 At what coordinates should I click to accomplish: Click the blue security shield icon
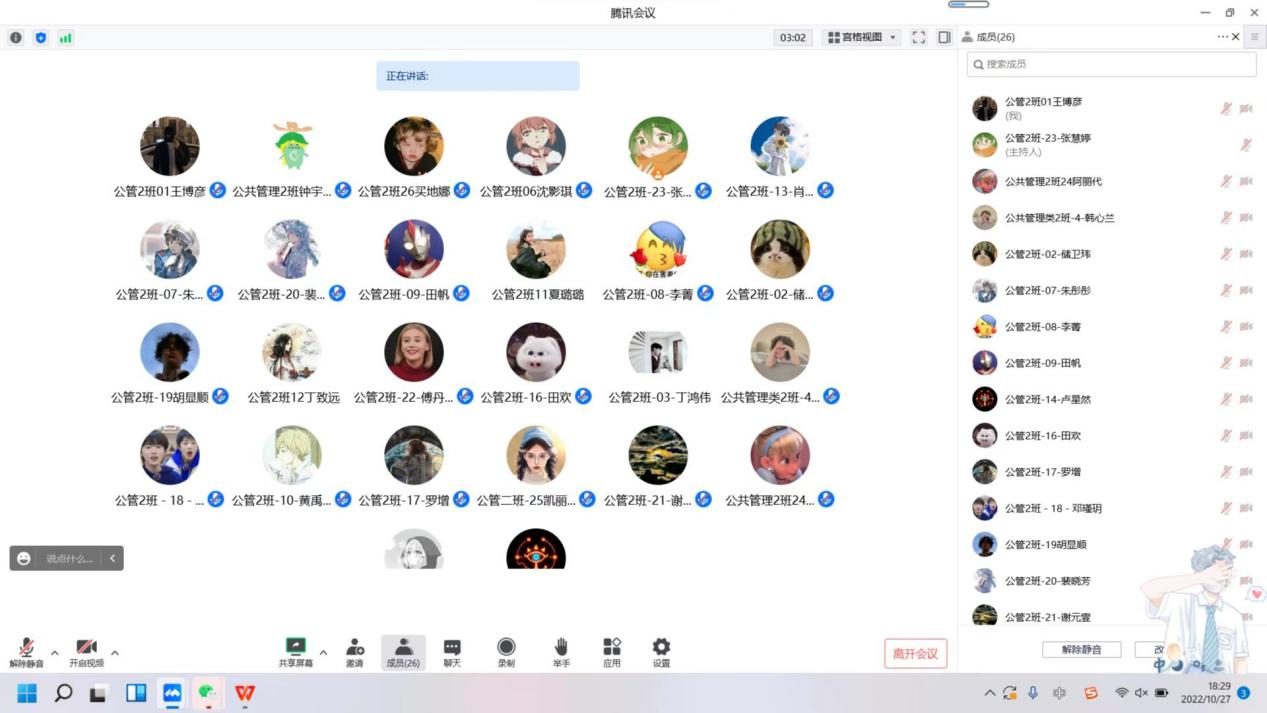pos(41,38)
